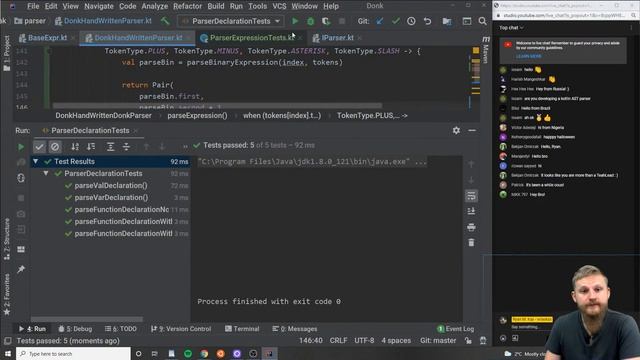Run ParserDeclarationTests with the green play icon
Screen dimensions: 640x360
pos(295,21)
